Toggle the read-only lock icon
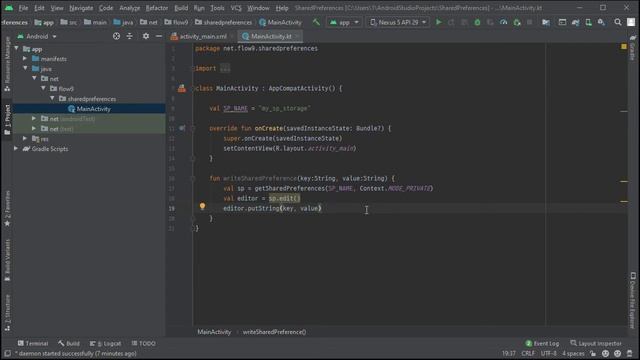The width and height of the screenshot is (640, 360). (593, 353)
